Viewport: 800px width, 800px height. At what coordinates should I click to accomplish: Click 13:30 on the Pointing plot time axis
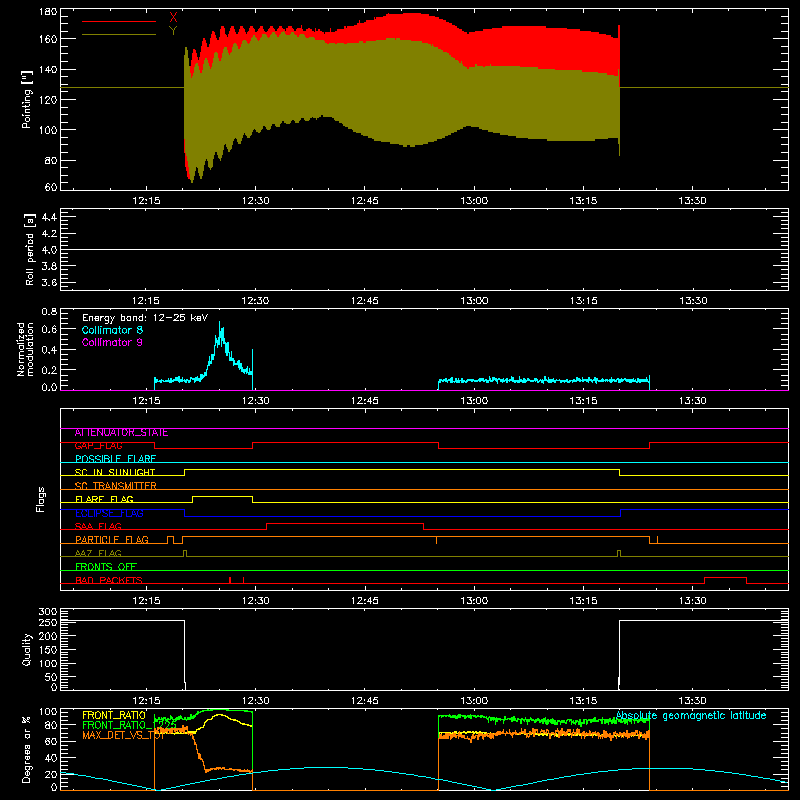pyautogui.click(x=692, y=201)
